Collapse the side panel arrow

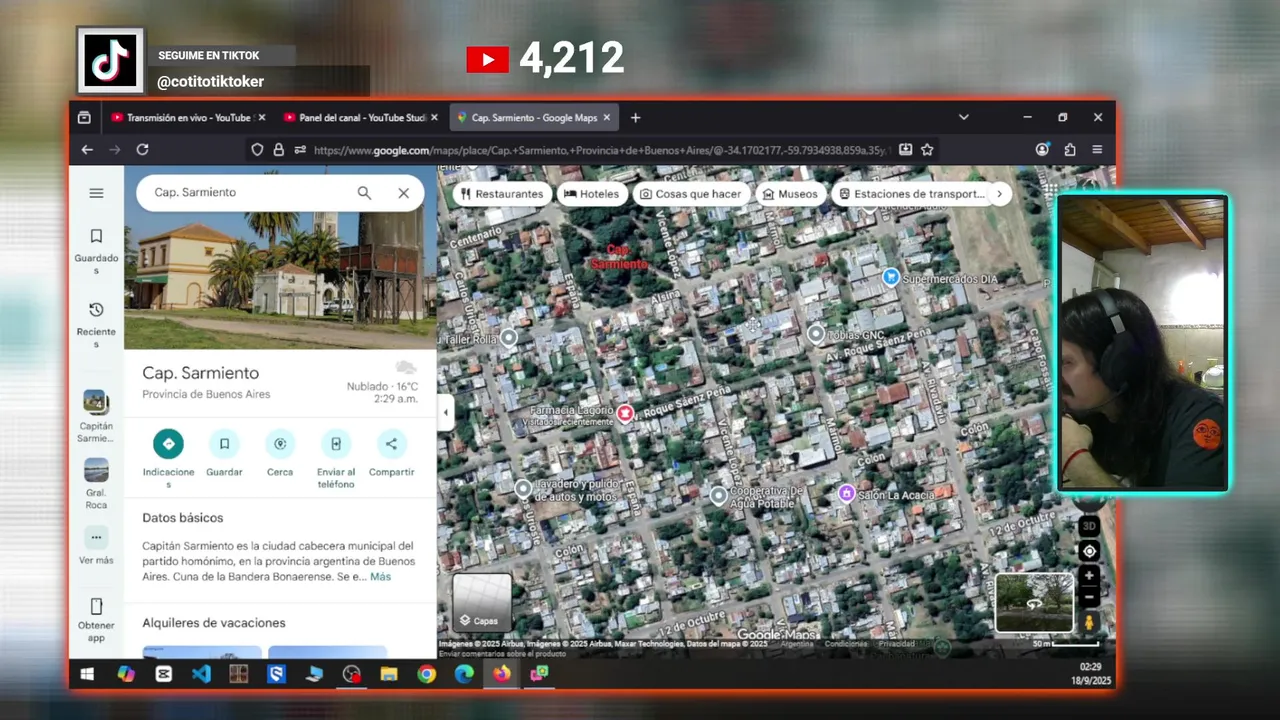pos(445,412)
